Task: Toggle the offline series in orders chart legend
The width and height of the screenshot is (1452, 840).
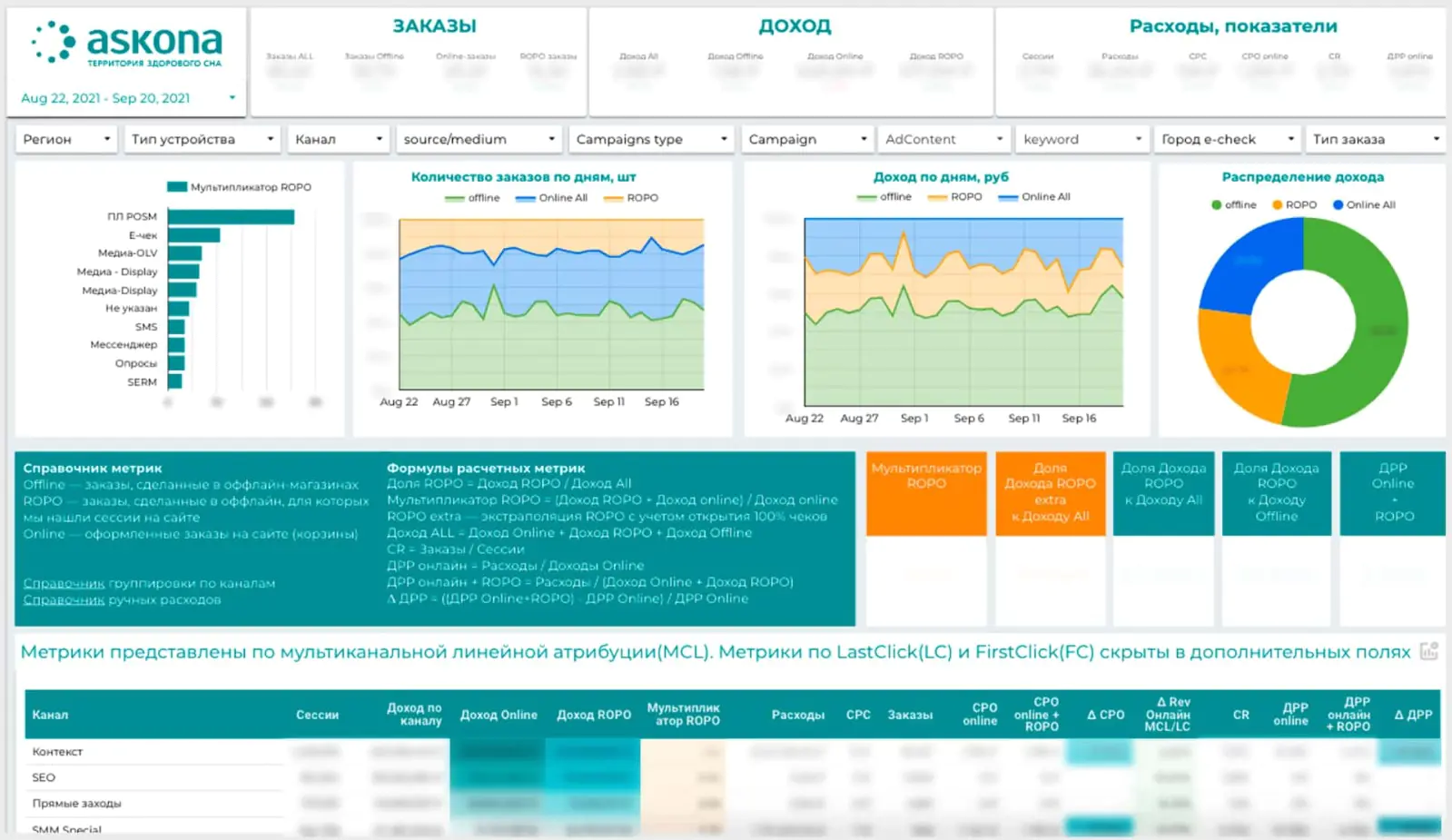Action: [472, 198]
